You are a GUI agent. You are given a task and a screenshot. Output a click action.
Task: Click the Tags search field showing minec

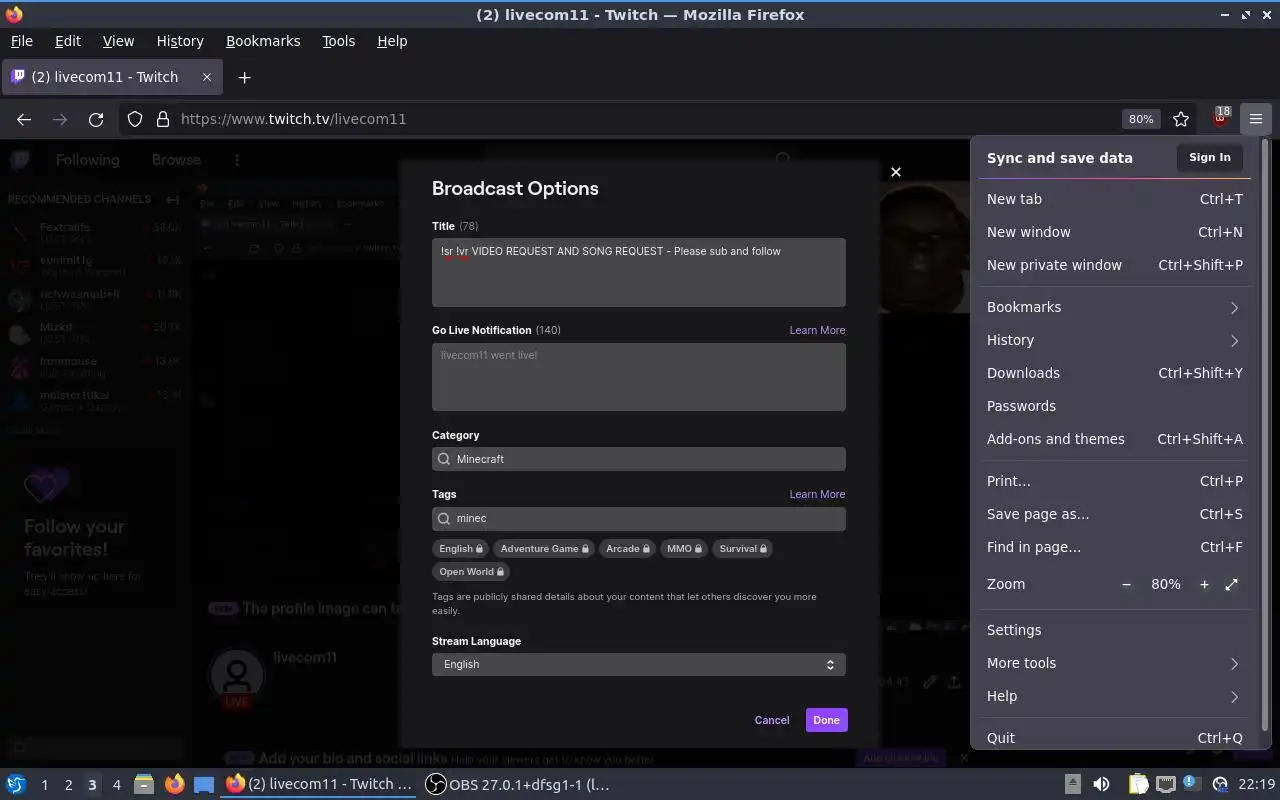pos(639,518)
